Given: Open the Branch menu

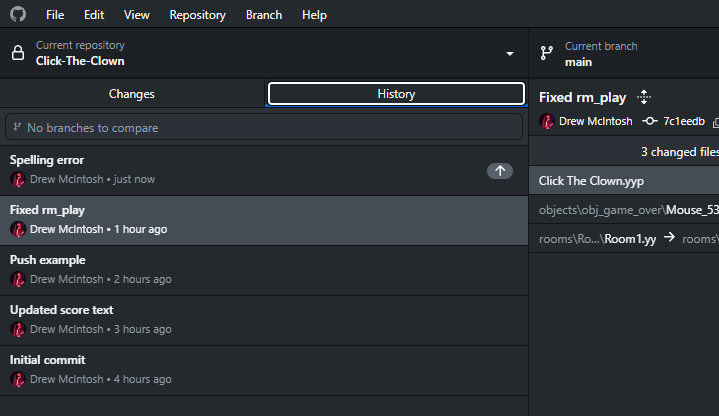Looking at the screenshot, I should coord(264,15).
